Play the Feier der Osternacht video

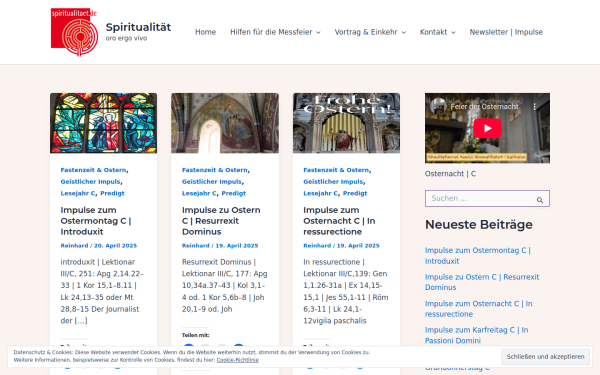click(x=487, y=128)
